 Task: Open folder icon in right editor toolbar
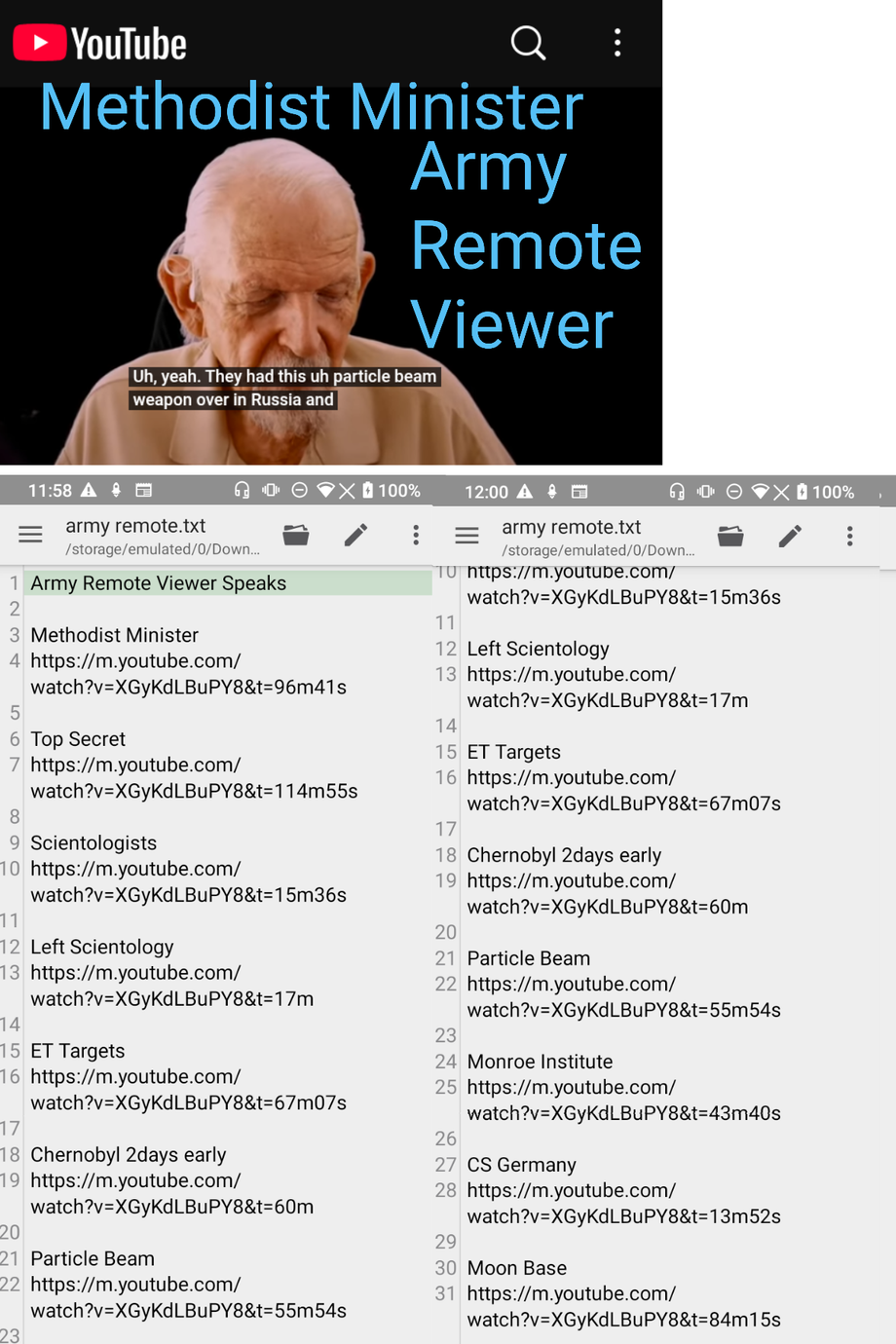click(730, 536)
